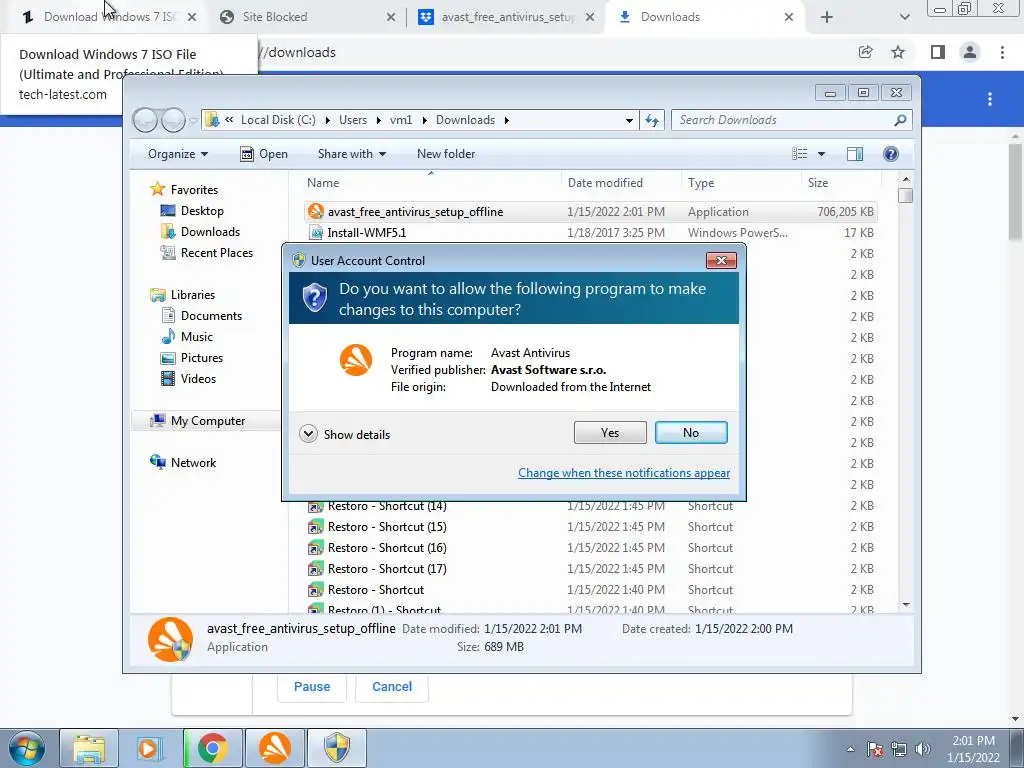Open Documents library in navigation pane
This screenshot has height=768, width=1024.
coord(211,315)
